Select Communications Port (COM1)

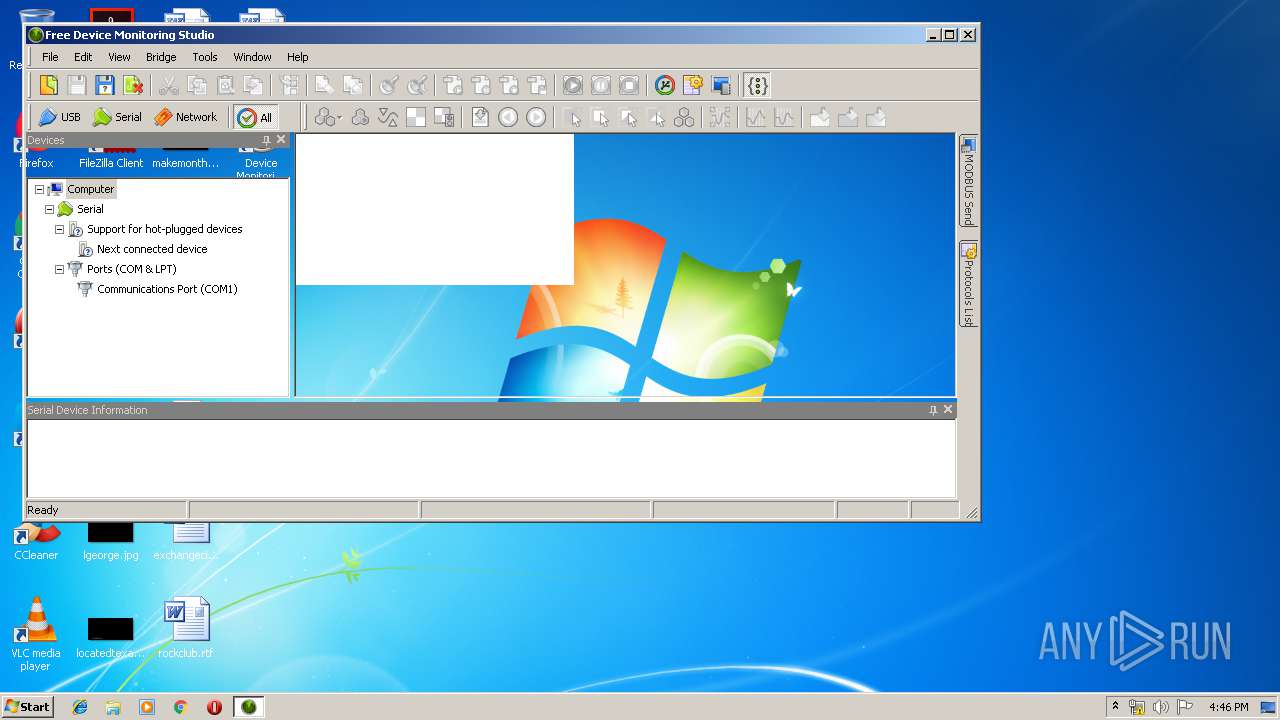click(167, 289)
